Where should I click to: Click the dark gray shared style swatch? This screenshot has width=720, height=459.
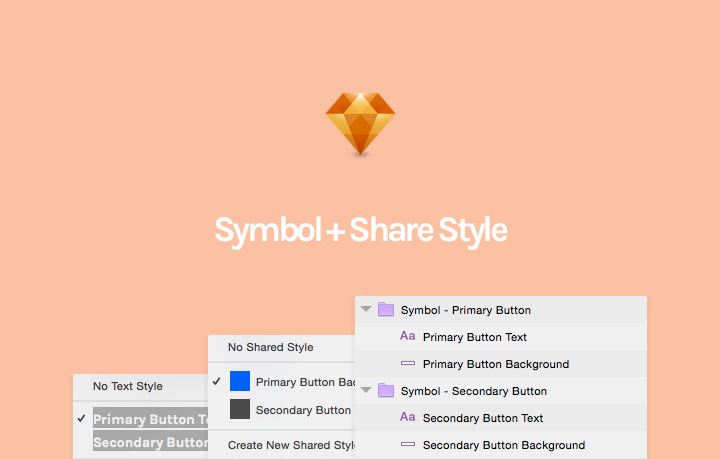click(240, 409)
